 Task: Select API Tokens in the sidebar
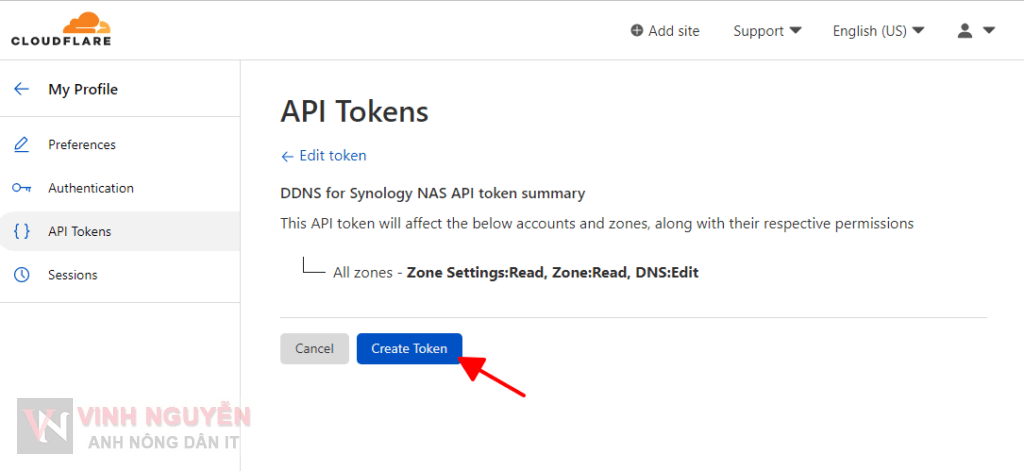tap(80, 231)
